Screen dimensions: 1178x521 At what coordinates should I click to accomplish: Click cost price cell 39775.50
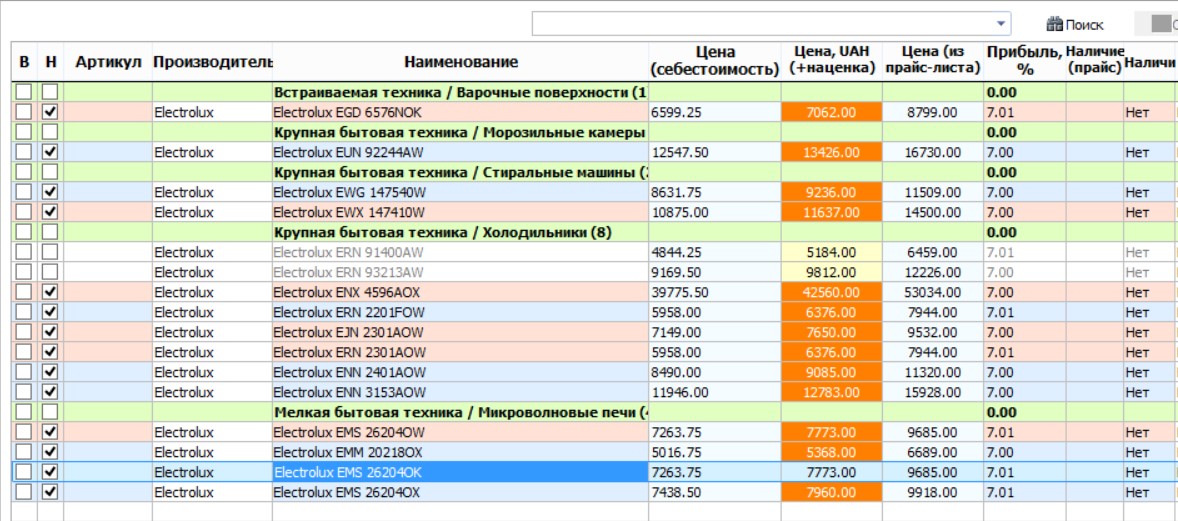coord(714,292)
